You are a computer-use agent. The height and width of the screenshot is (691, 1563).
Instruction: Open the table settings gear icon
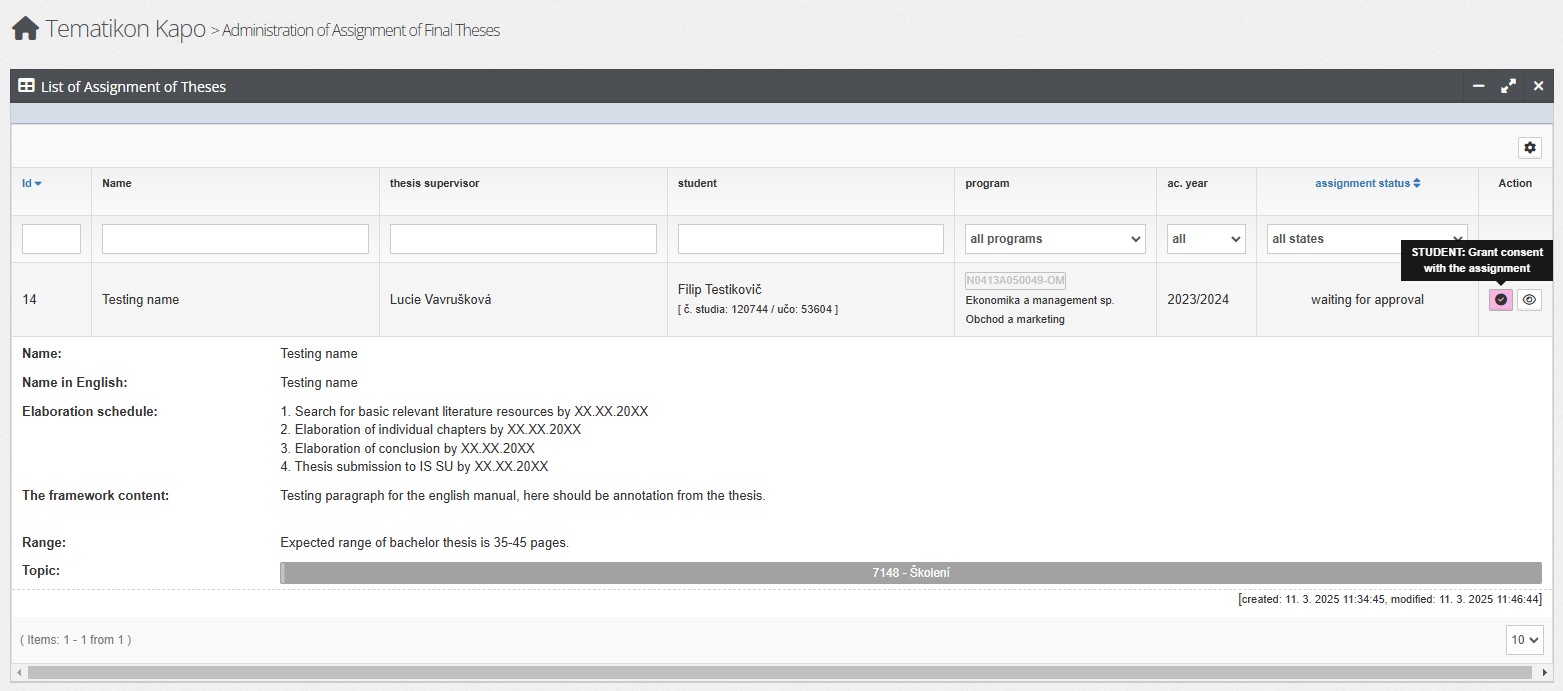tap(1529, 148)
